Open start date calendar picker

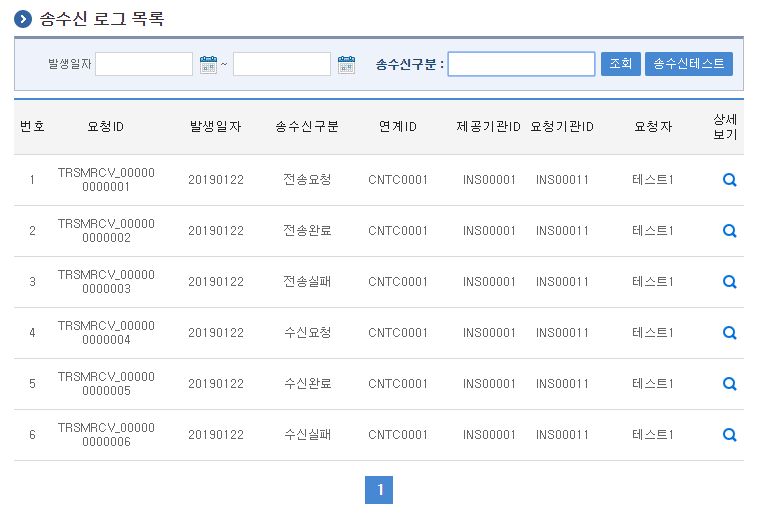(x=208, y=64)
